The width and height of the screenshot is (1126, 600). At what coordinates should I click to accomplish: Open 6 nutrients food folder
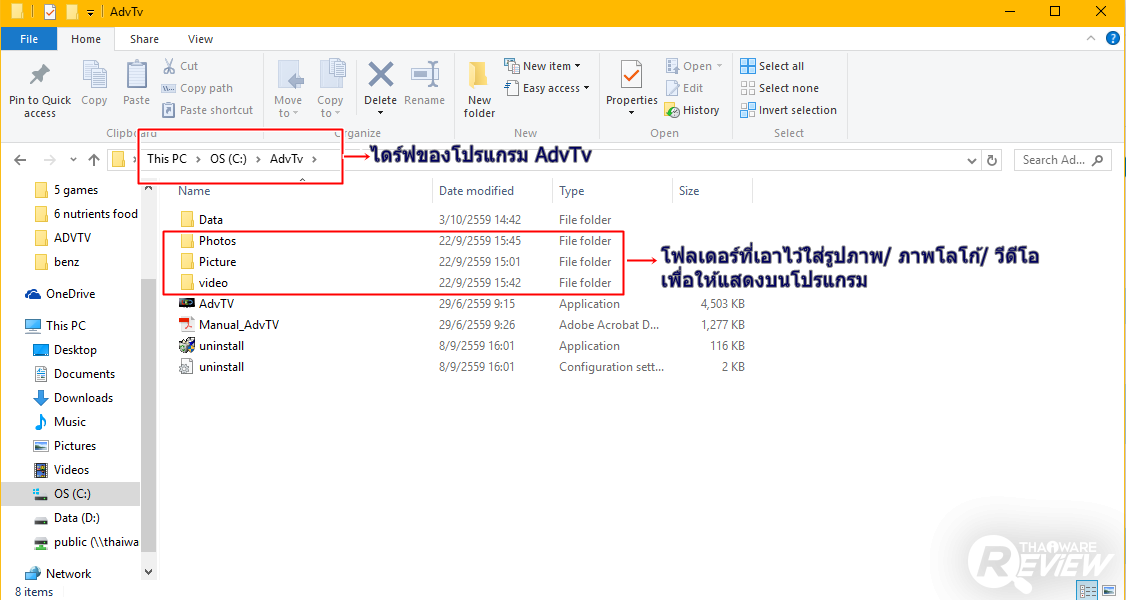[86, 214]
